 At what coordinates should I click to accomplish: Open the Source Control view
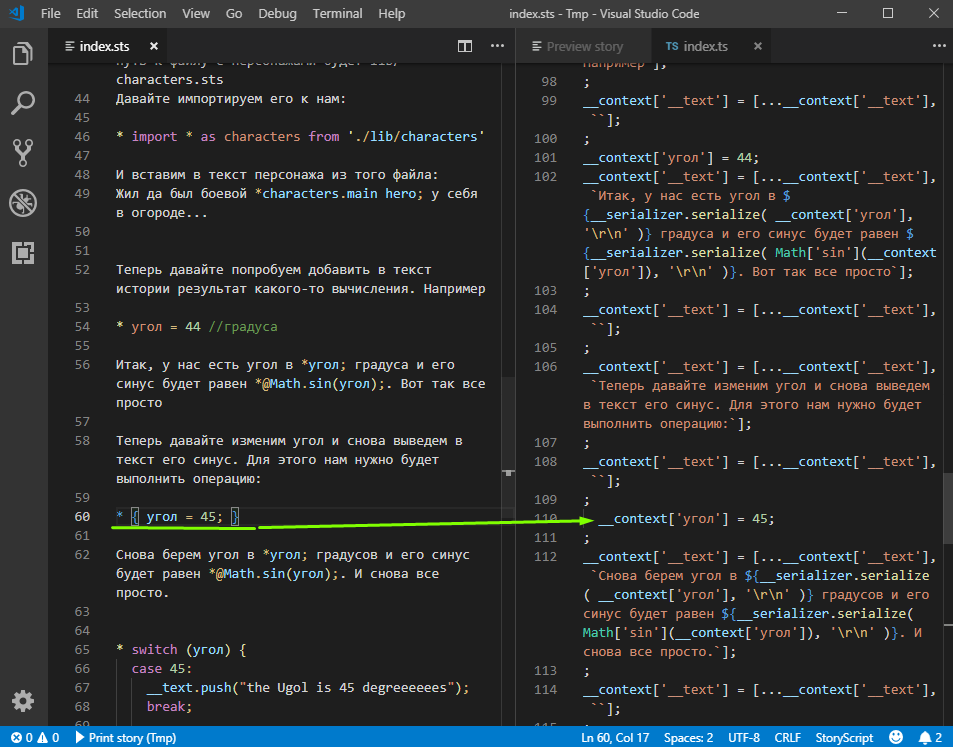coord(22,152)
